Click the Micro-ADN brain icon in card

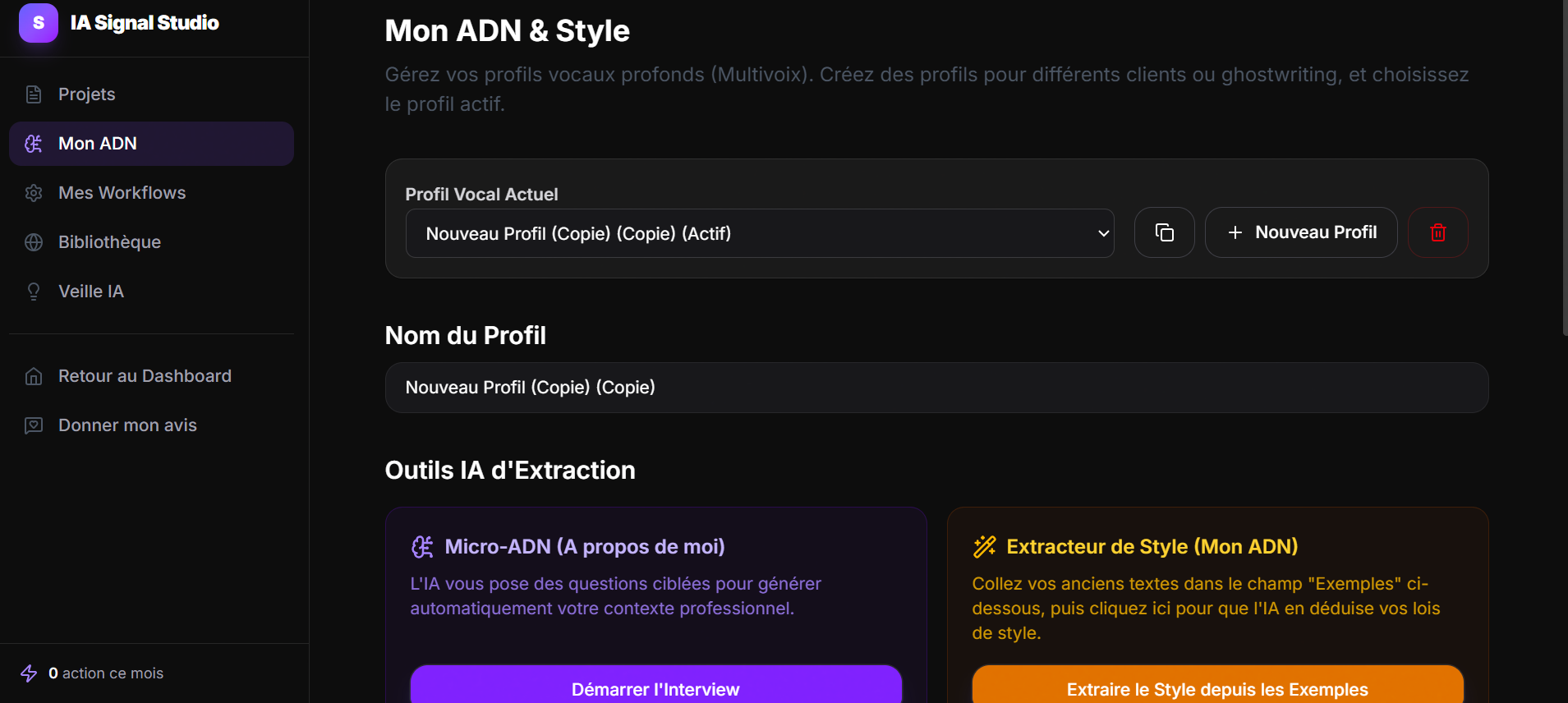tap(422, 547)
